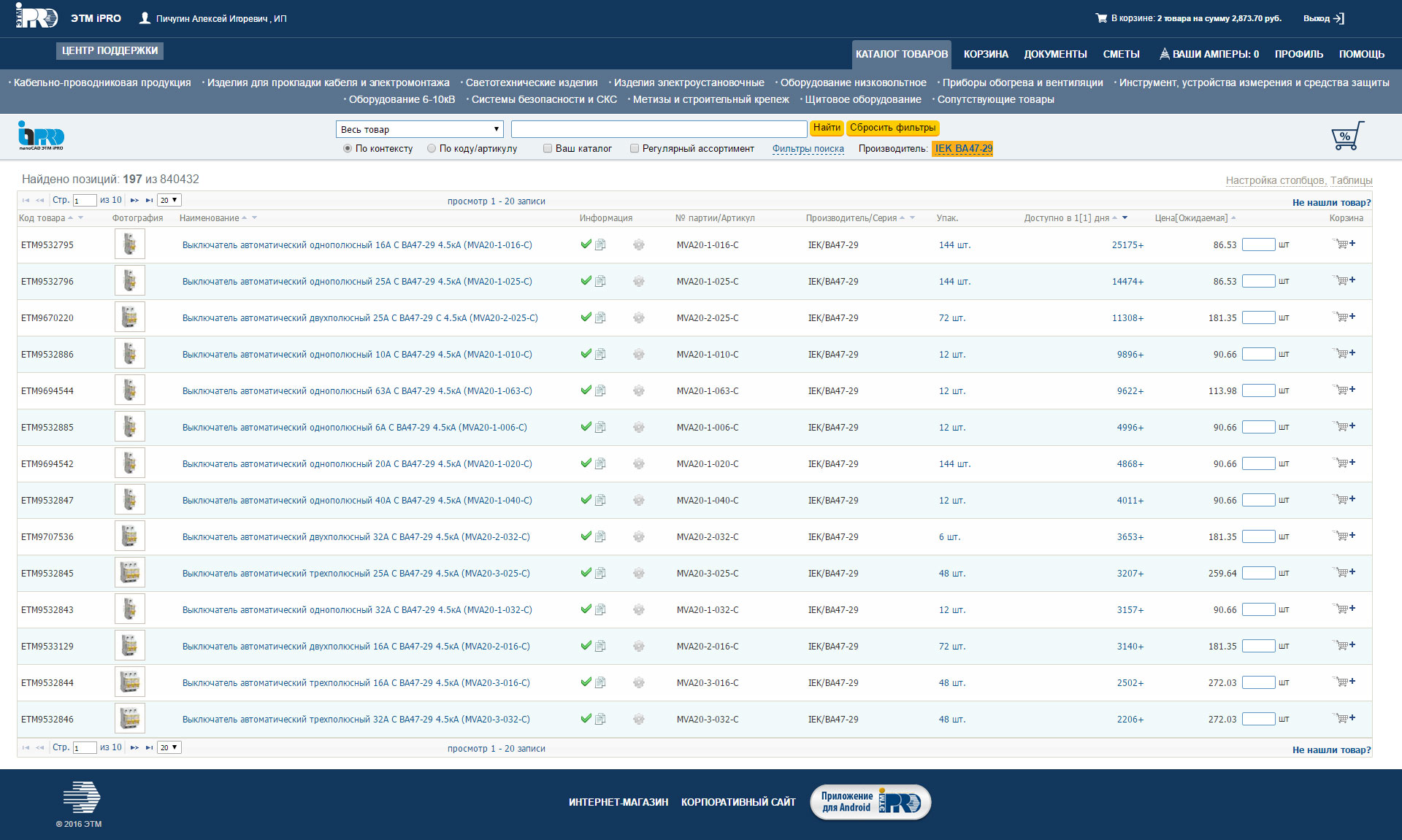Click green checkmark for ETM9532796 row
This screenshot has height=840, width=1402.
(x=586, y=280)
